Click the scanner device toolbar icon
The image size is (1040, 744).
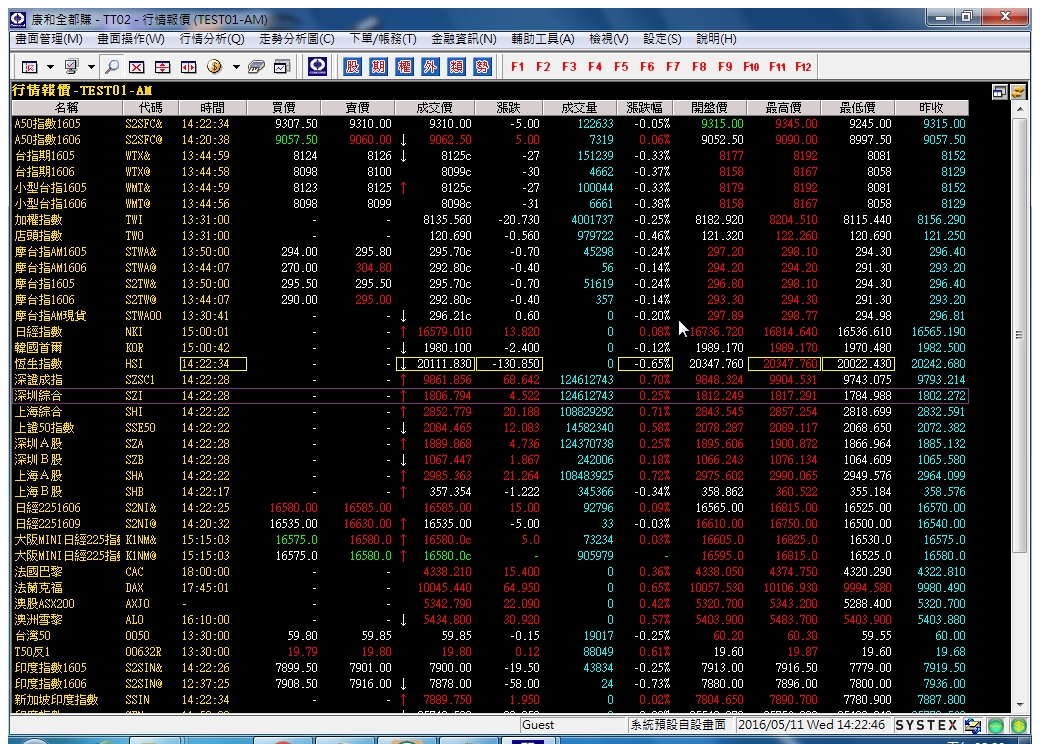[257, 67]
